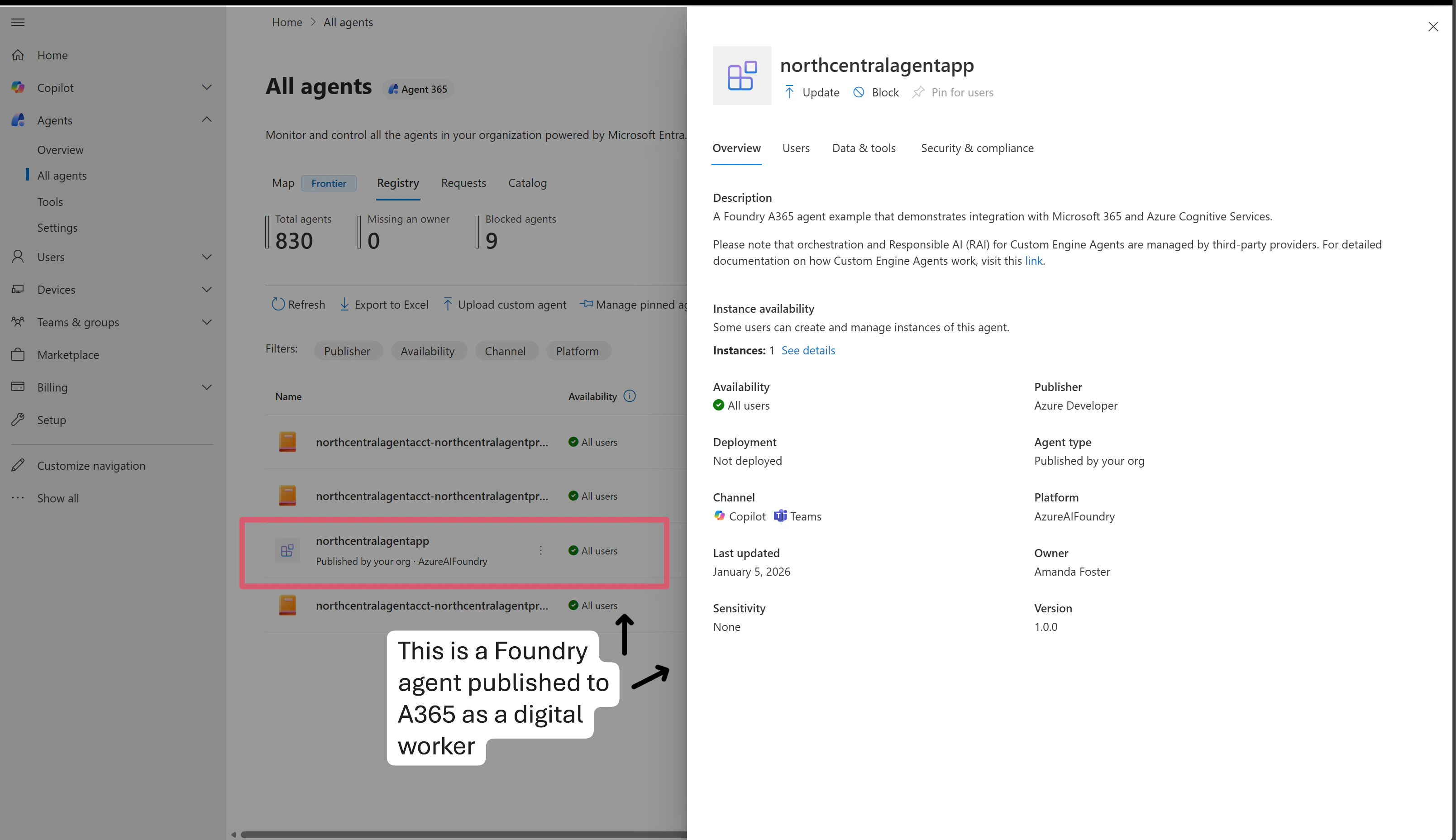
Task: Expand the Copilot sidebar section
Action: pyautogui.click(x=206, y=87)
